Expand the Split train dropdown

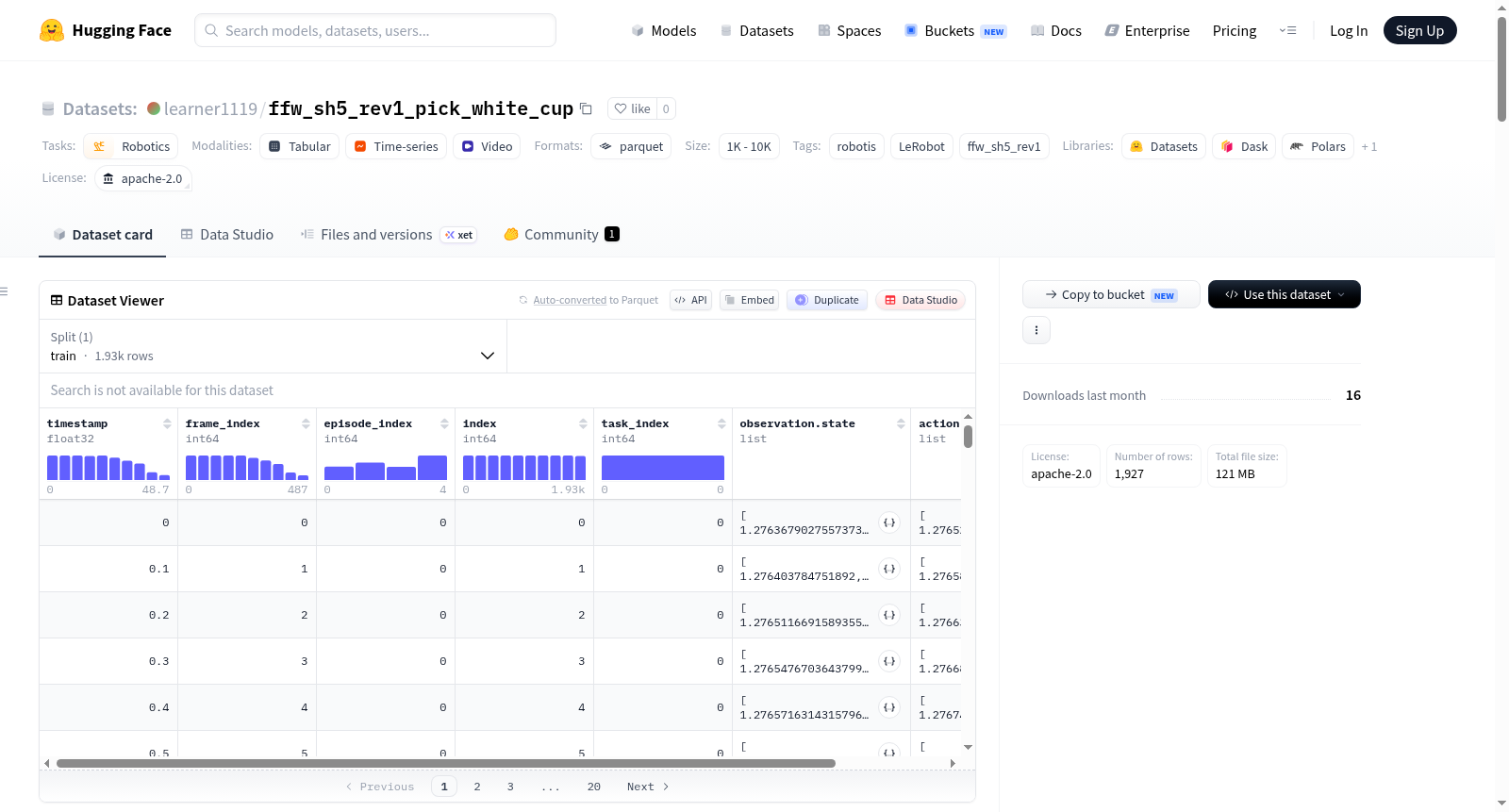[274, 346]
